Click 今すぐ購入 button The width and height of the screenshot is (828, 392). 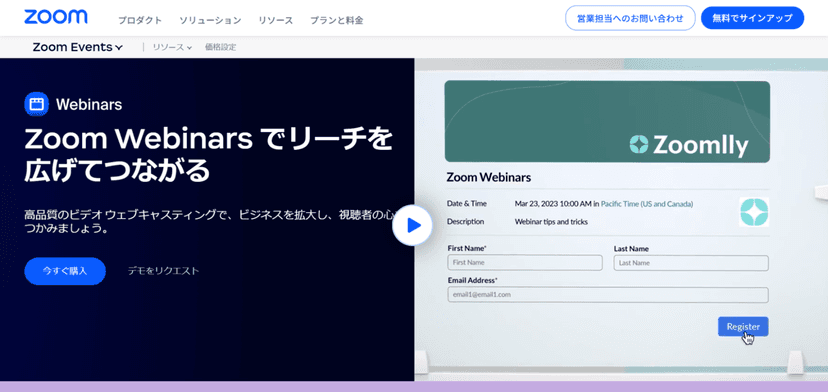coord(65,271)
